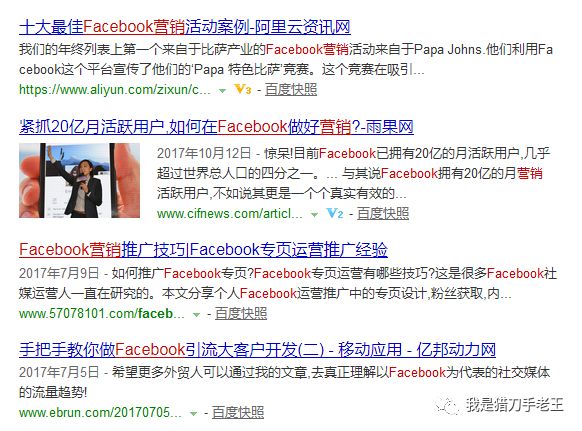Open 百度快照 for the aliyun result
Viewport: 582px width, 431px height.
click(x=291, y=89)
